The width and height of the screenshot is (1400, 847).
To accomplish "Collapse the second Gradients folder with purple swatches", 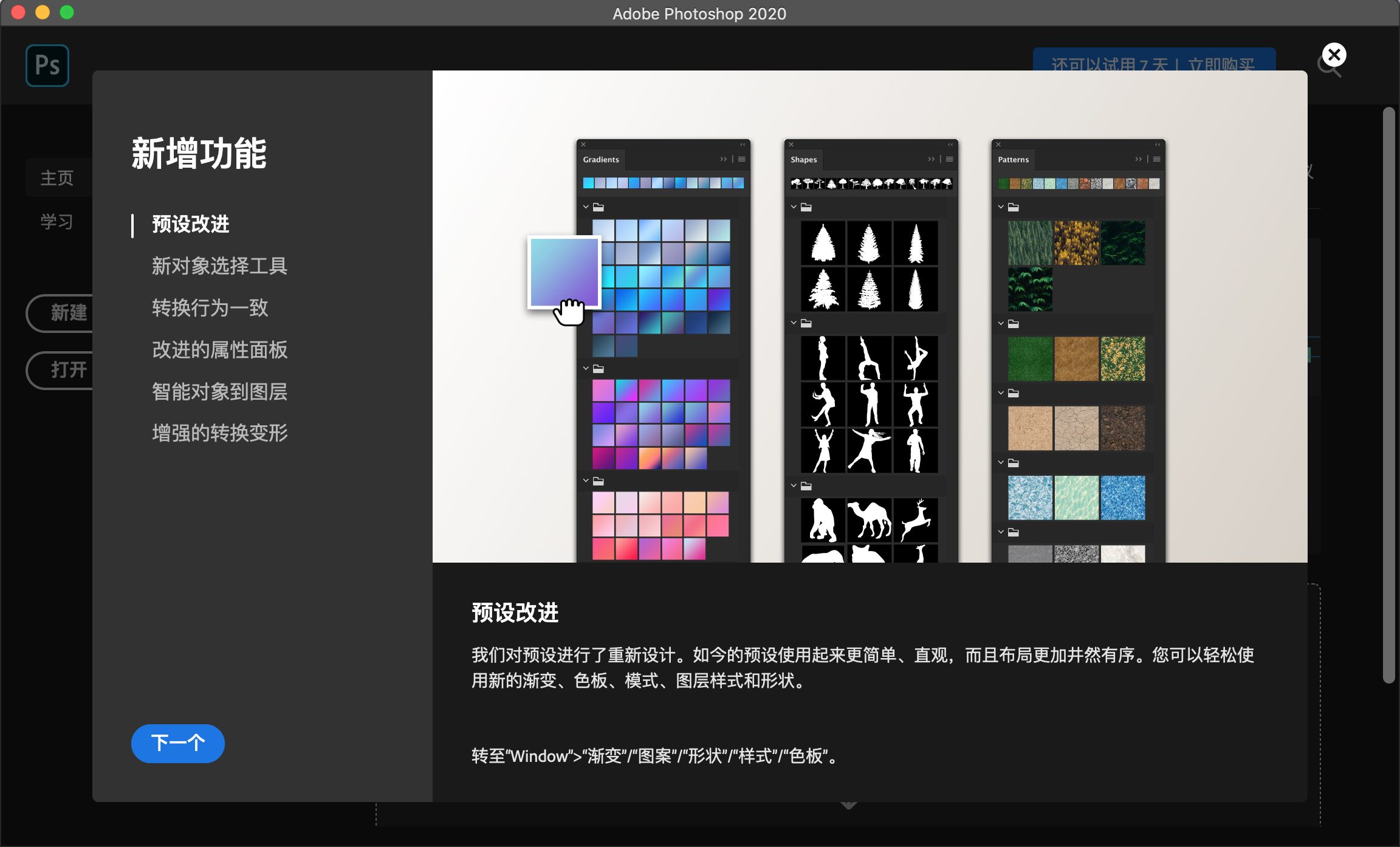I will click(x=586, y=368).
